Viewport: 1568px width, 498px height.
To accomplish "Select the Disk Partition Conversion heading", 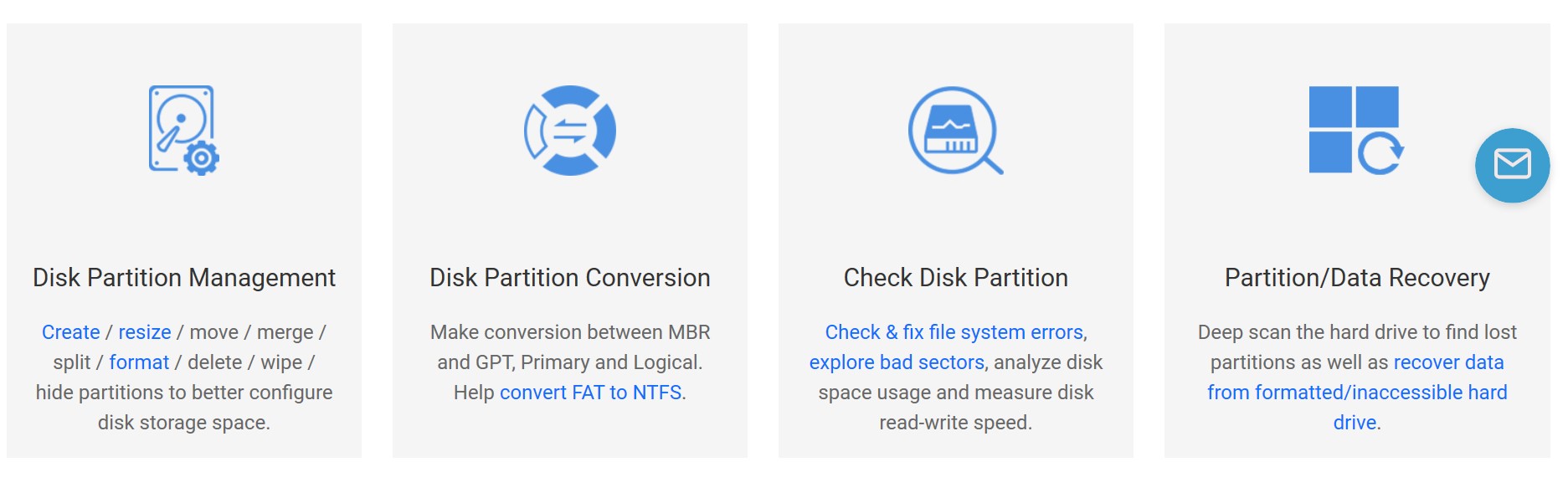I will (x=570, y=278).
